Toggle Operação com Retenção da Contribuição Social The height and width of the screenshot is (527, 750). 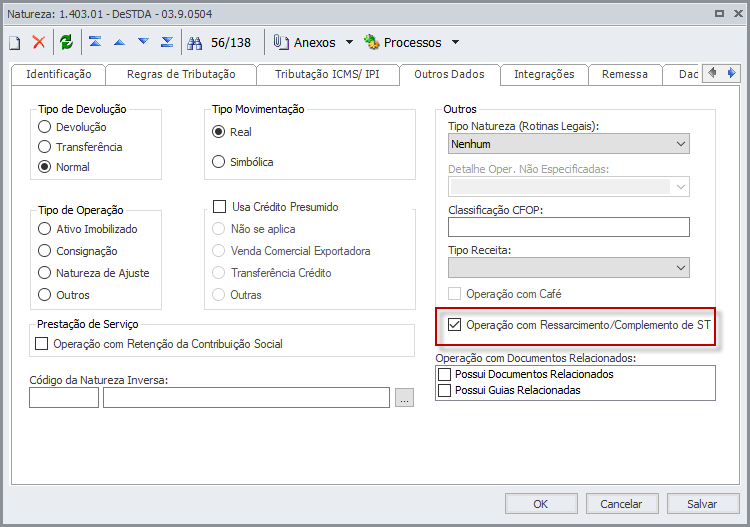pos(42,344)
